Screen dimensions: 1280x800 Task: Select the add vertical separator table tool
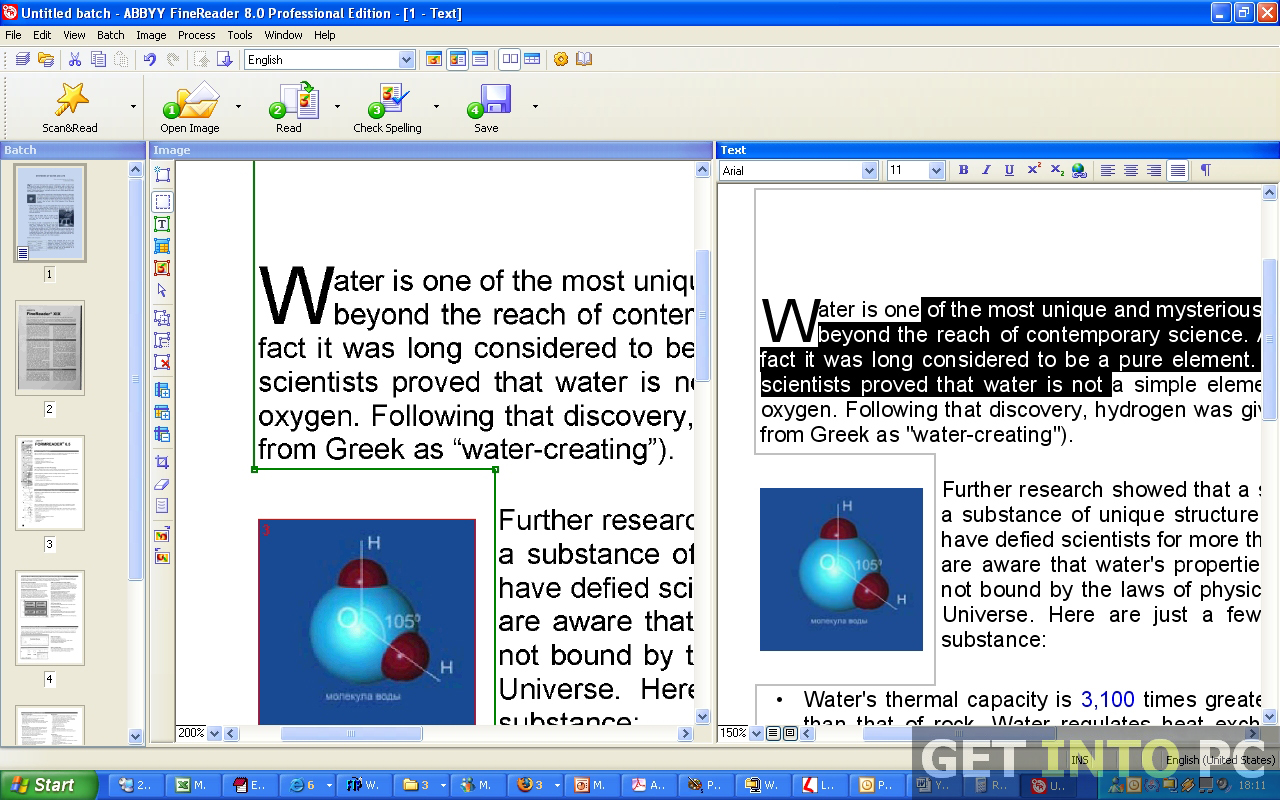tap(162, 390)
